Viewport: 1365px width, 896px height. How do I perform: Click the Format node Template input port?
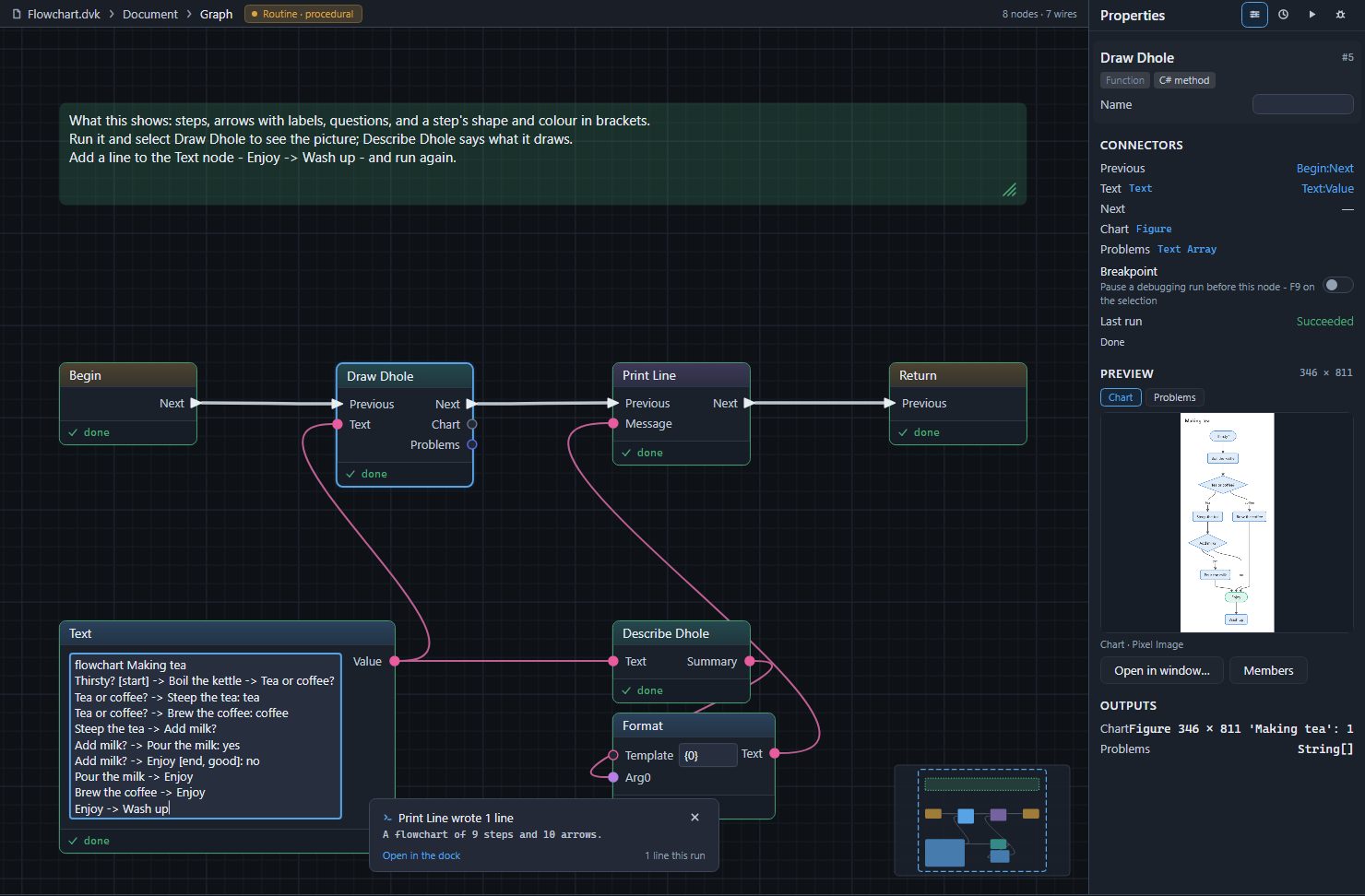pos(613,755)
